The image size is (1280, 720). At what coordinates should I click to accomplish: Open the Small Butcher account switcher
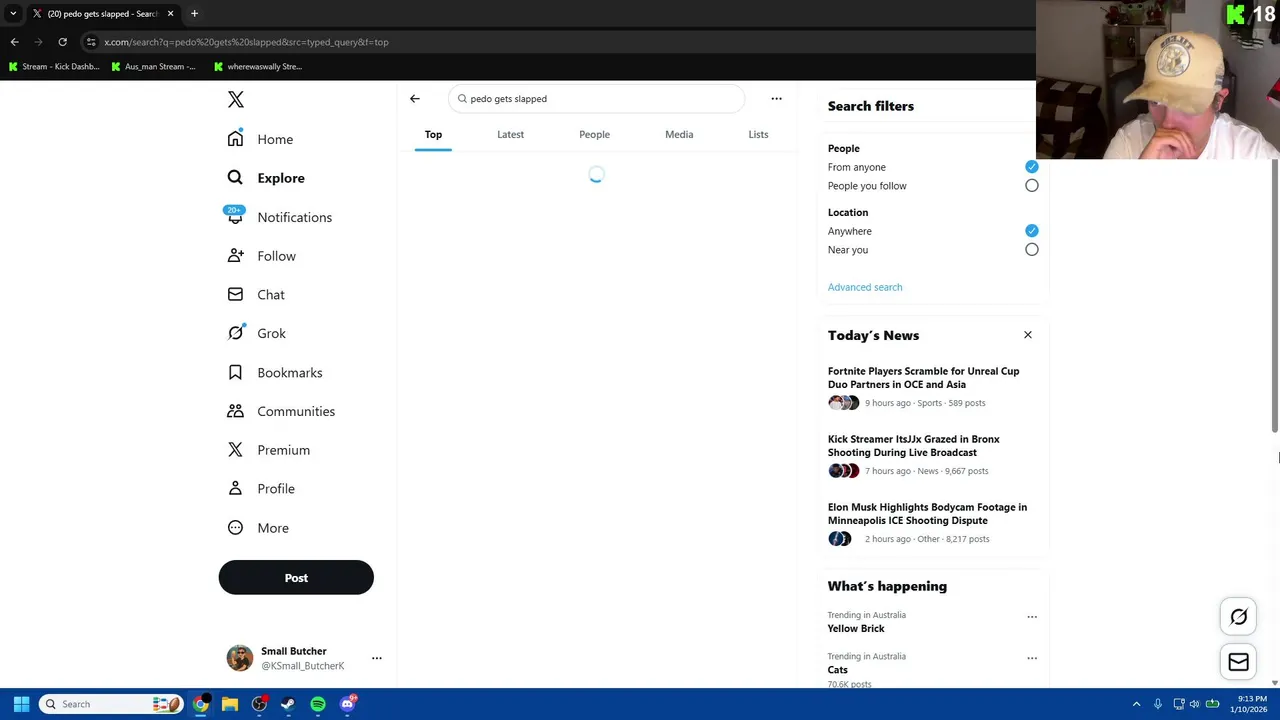coord(304,658)
